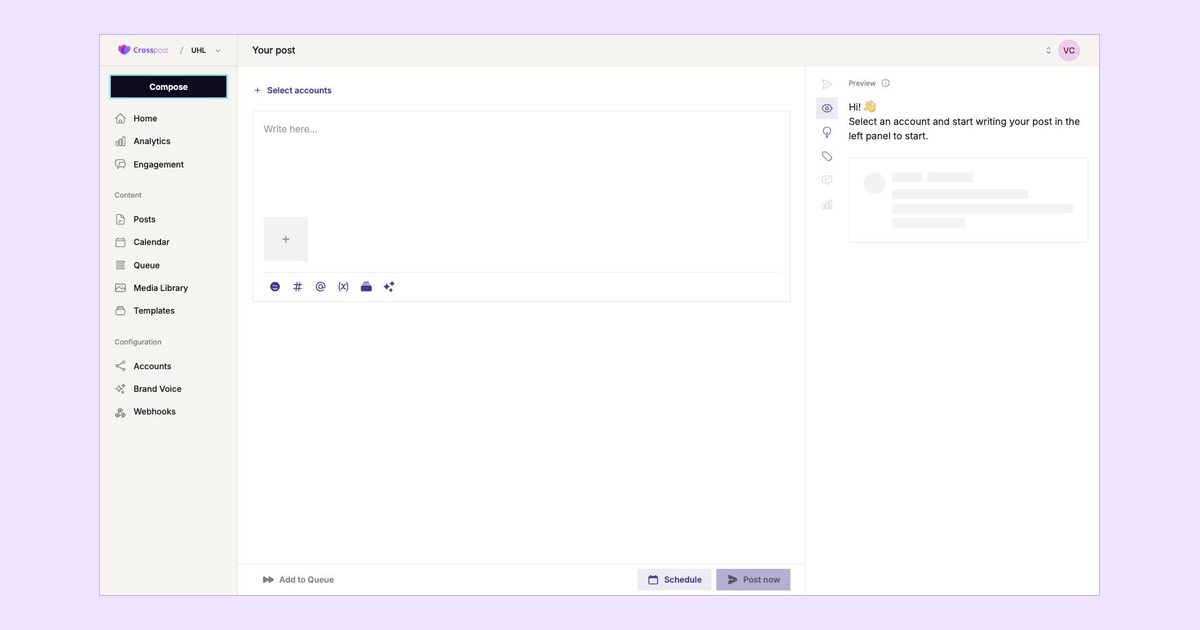Add media using the plus tile
Image resolution: width=1200 pixels, height=630 pixels.
286,239
